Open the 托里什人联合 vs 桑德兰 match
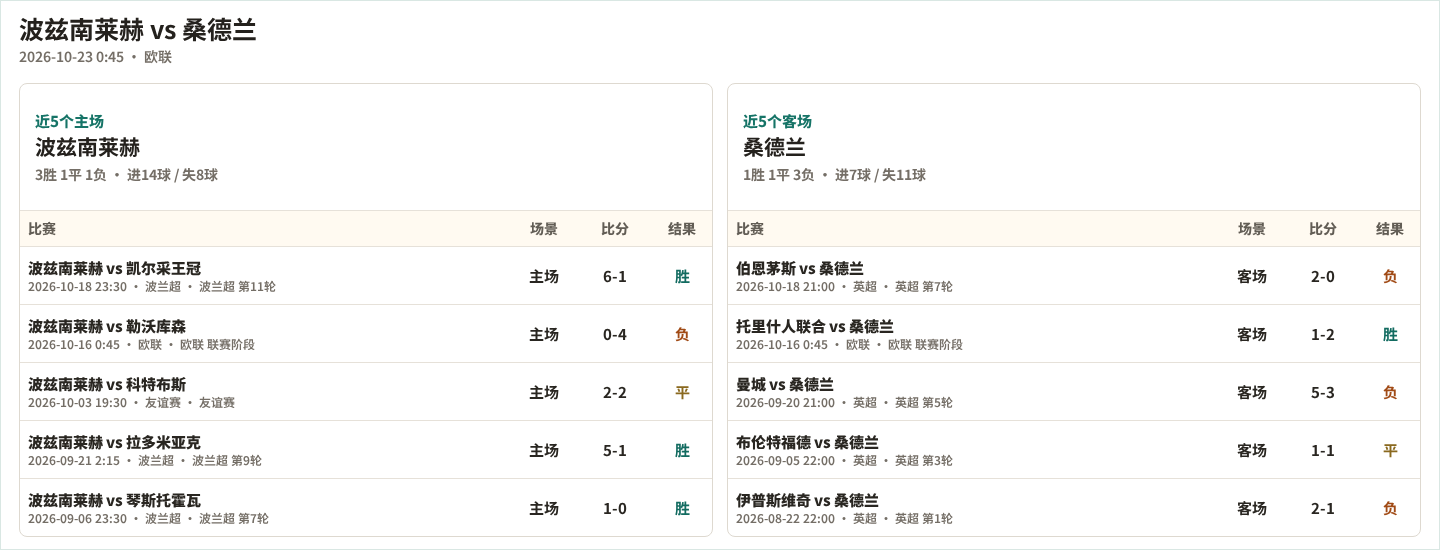Screen dimensions: 1440x550 (1074, 334)
